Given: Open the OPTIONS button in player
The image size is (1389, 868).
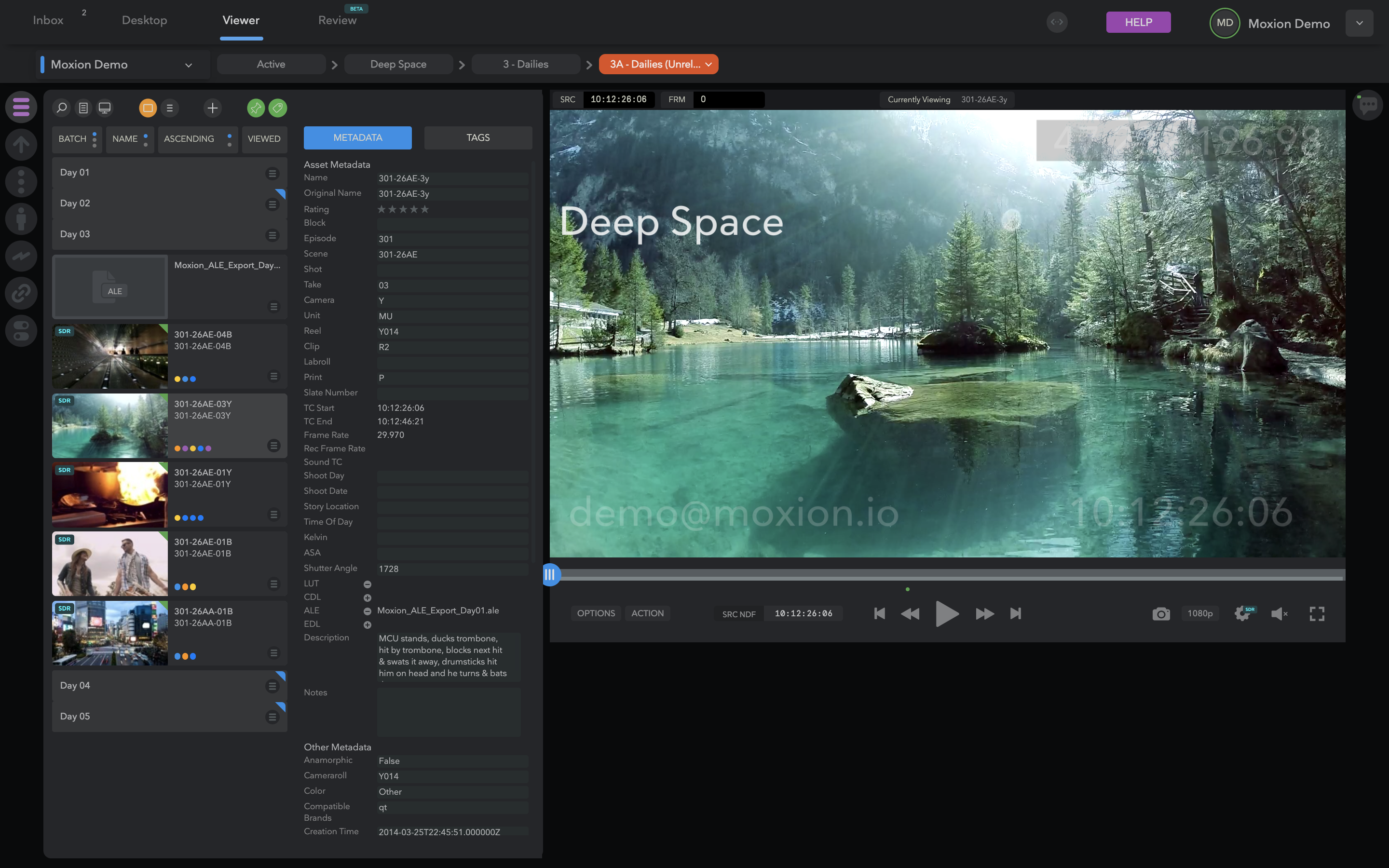Looking at the screenshot, I should point(595,613).
